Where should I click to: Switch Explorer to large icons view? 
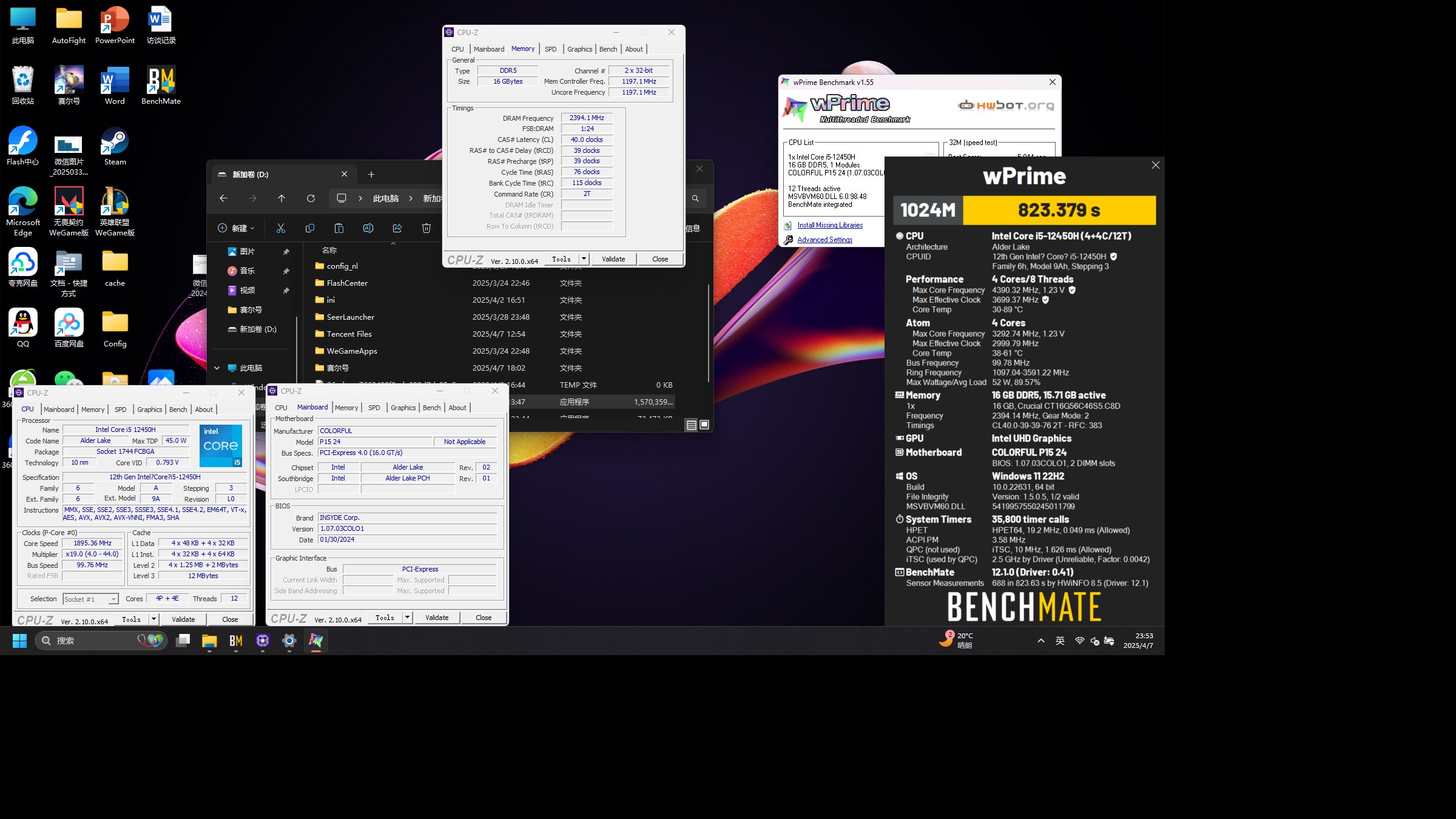(704, 425)
